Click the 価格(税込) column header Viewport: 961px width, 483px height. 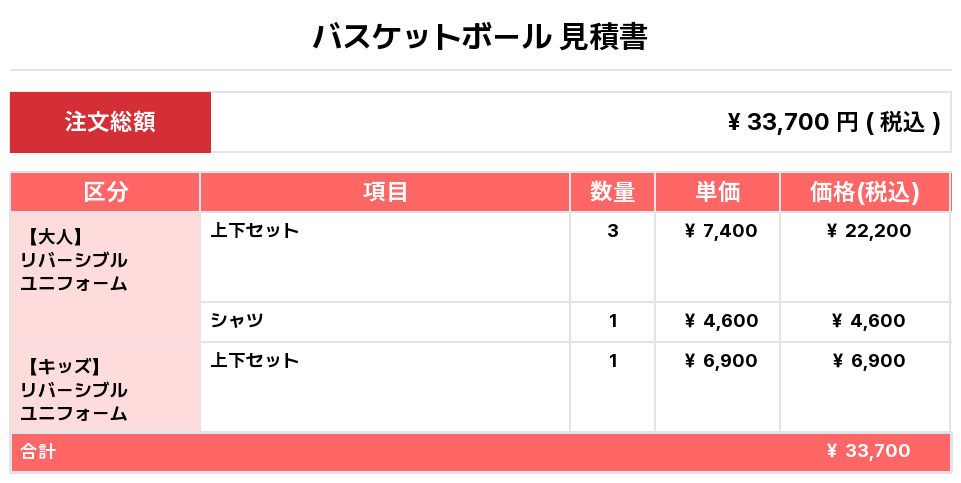click(x=864, y=192)
